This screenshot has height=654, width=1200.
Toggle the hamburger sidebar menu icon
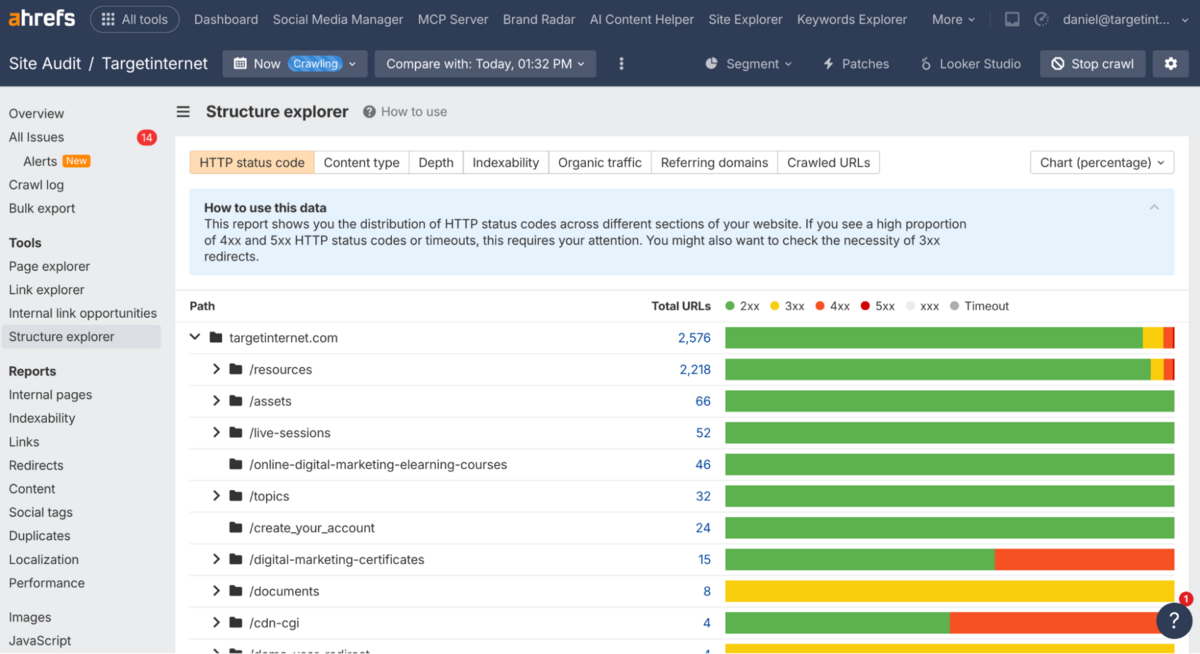coord(183,112)
